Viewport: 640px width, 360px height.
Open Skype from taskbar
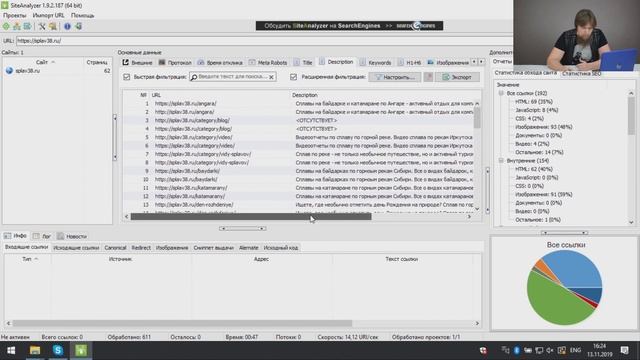[58, 350]
